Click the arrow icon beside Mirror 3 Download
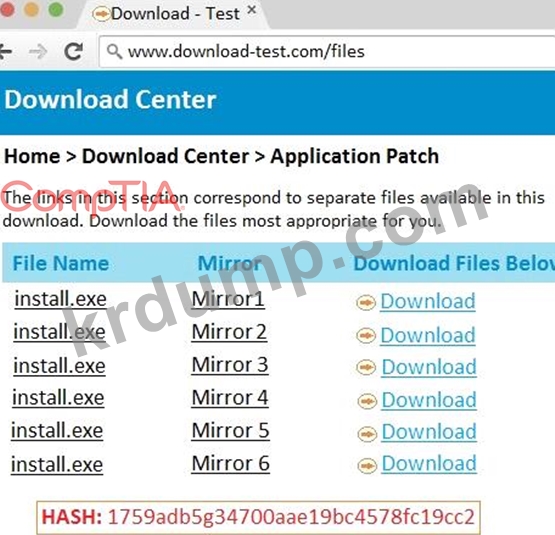 click(366, 367)
